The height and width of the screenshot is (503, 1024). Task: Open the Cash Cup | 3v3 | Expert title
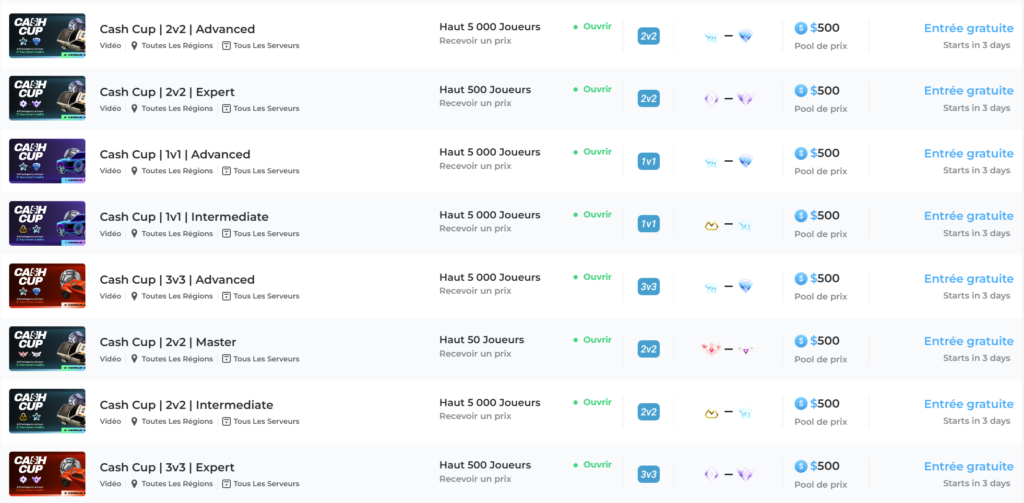[167, 467]
